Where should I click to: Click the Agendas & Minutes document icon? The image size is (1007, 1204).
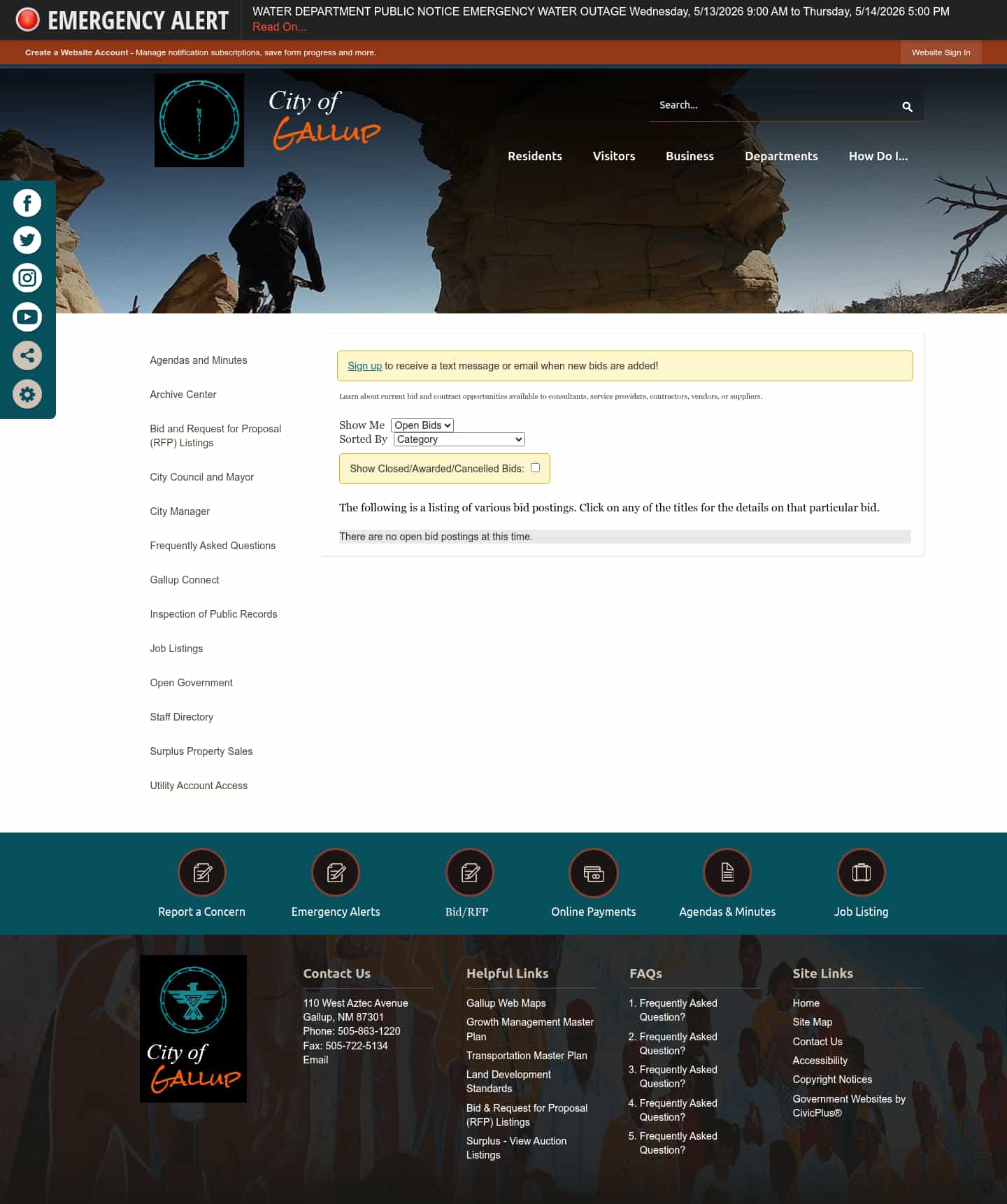click(727, 872)
